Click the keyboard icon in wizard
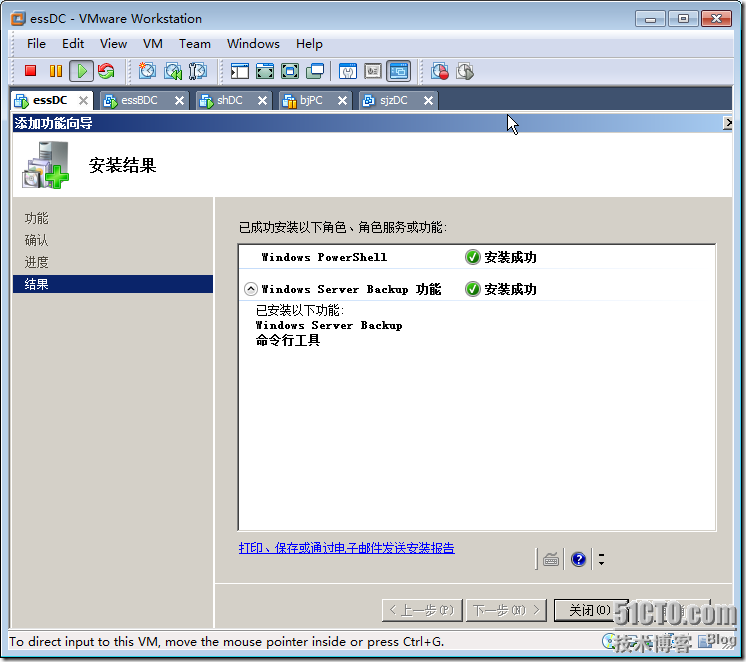This screenshot has width=746, height=662. (x=551, y=559)
